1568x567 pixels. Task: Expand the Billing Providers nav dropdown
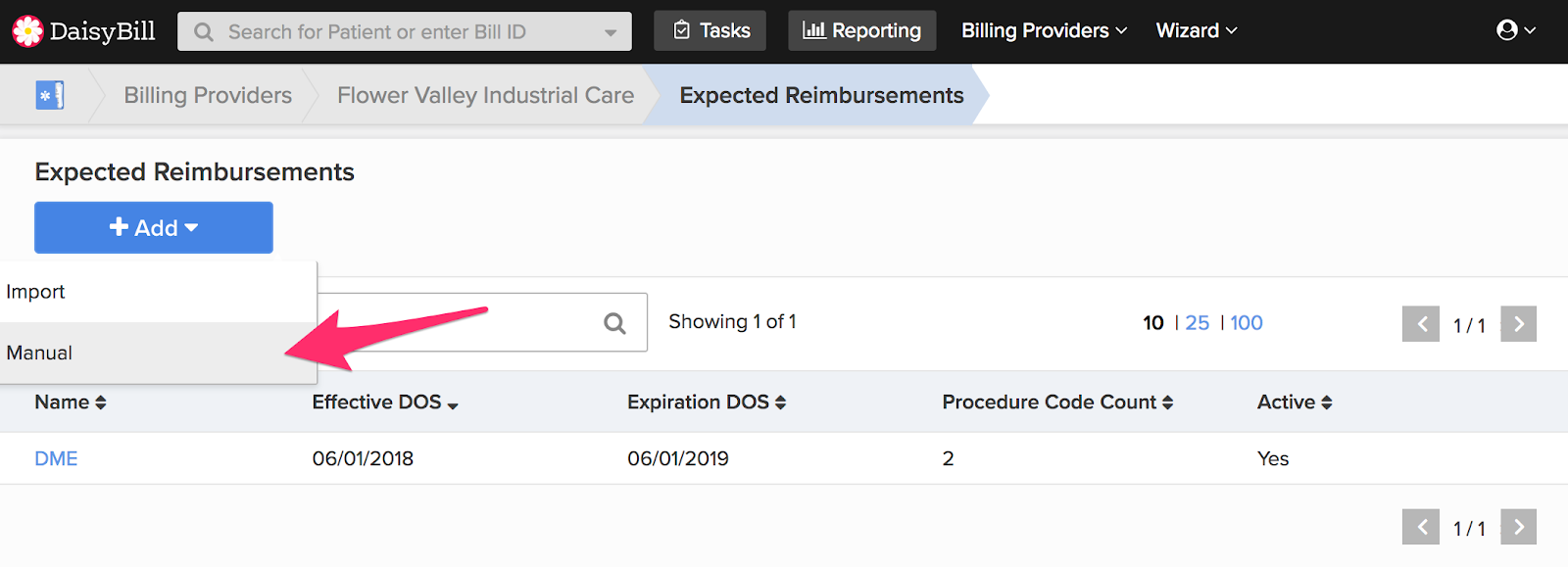(1044, 30)
